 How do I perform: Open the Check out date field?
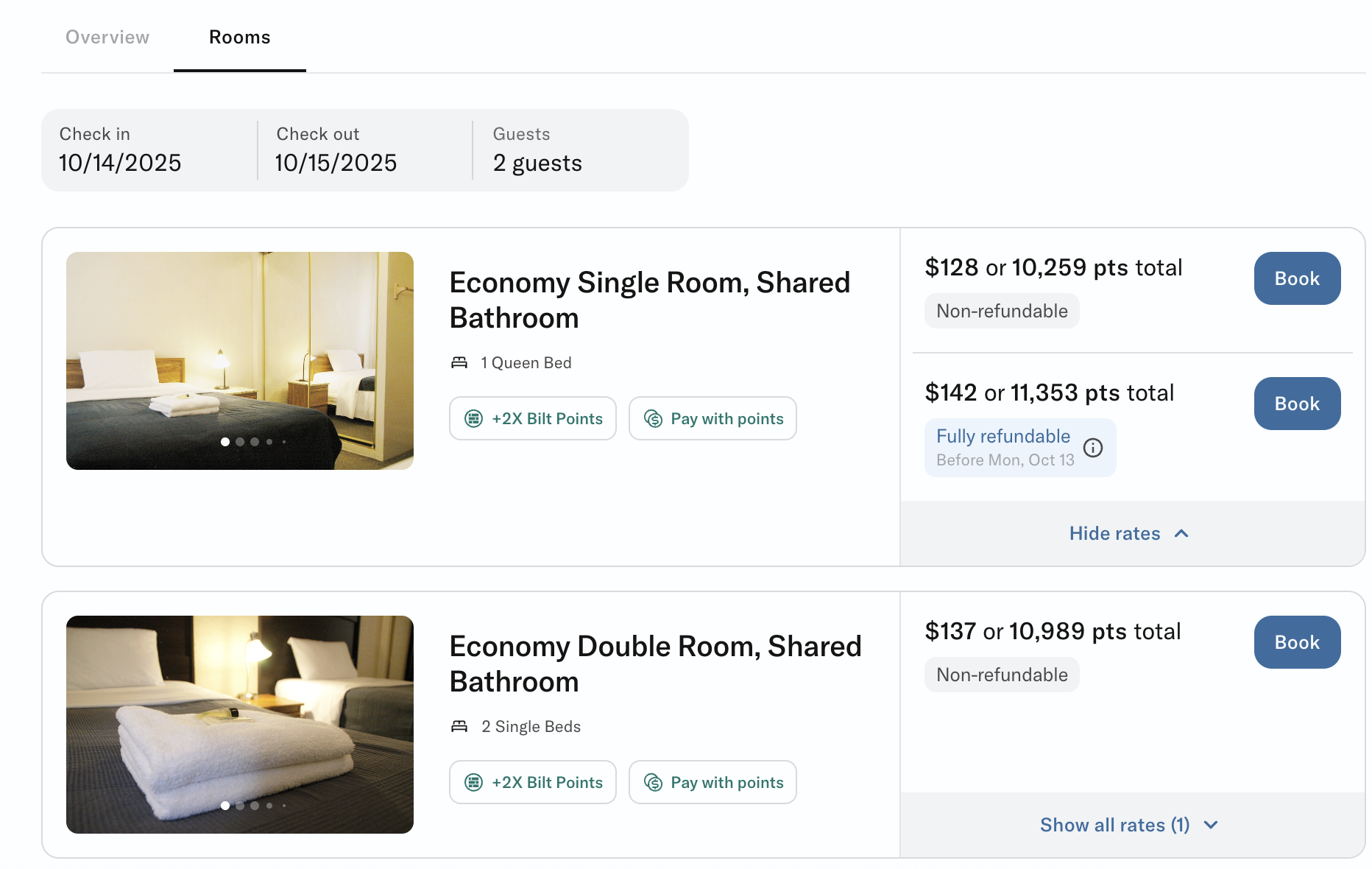(x=336, y=149)
